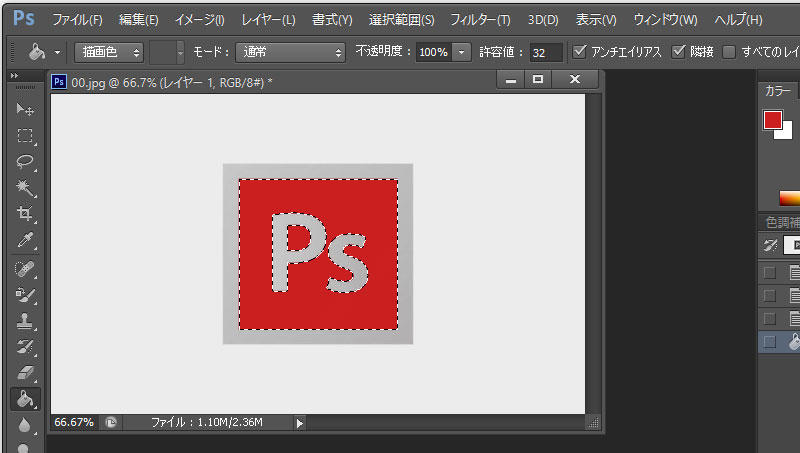Click the white background color swatch
Screen dimensions: 800x453
[786, 133]
